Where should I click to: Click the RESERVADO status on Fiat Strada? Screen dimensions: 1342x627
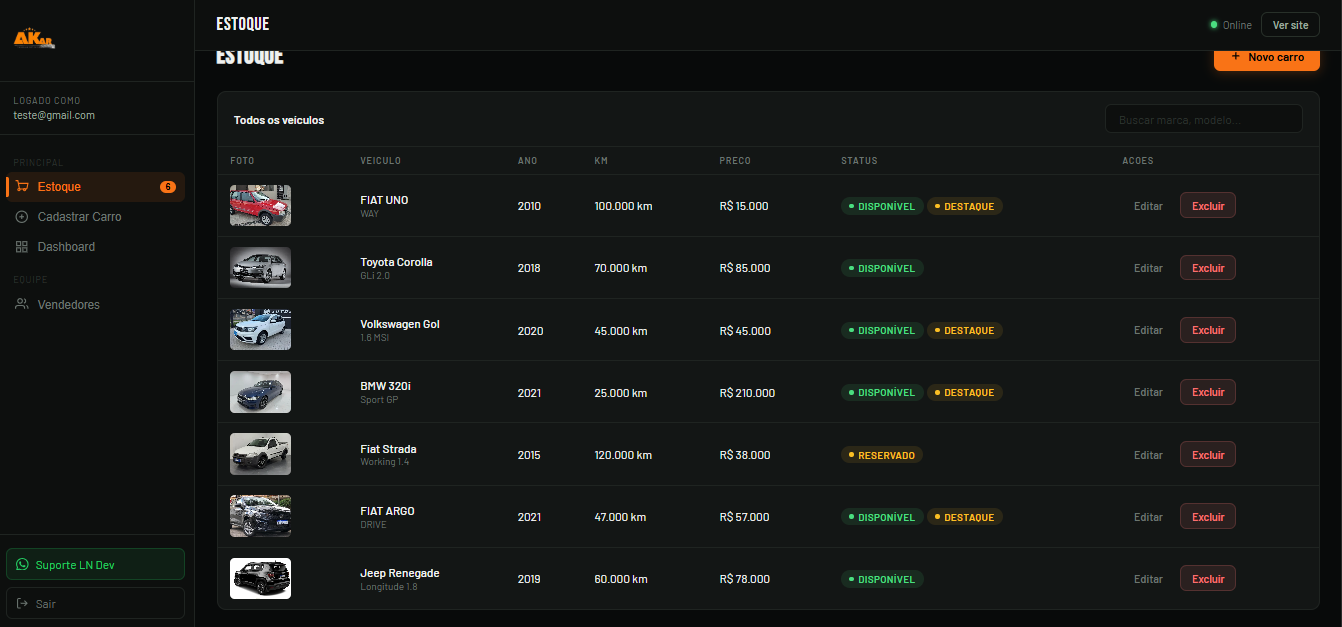pyautogui.click(x=882, y=455)
